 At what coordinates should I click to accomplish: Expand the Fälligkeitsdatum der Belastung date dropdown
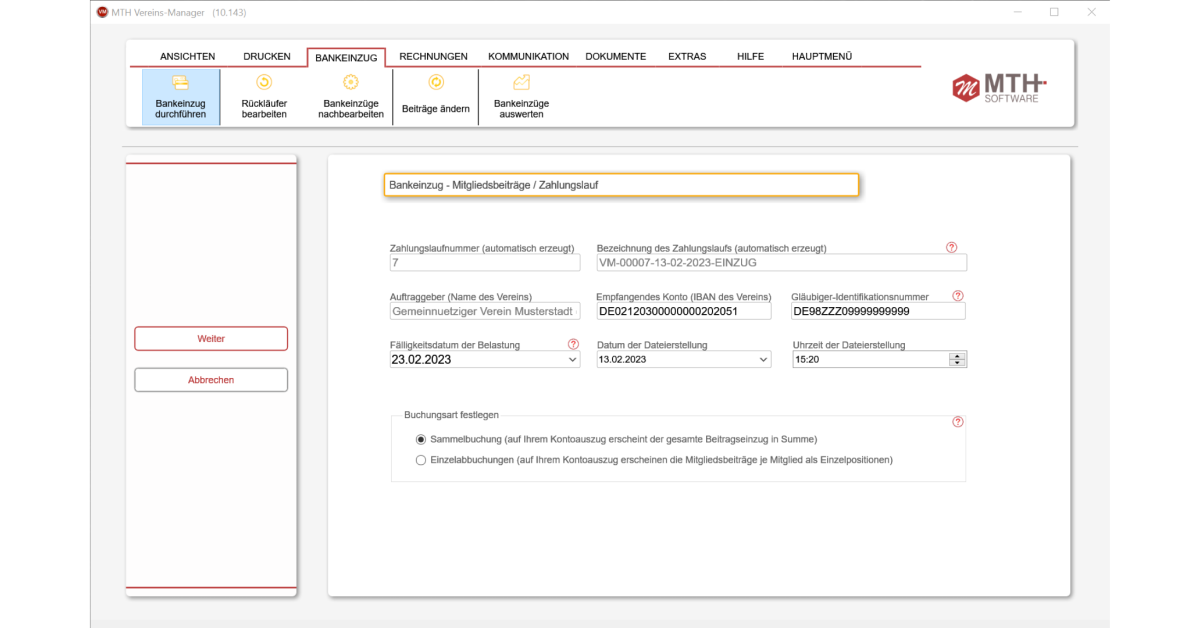tap(573, 360)
